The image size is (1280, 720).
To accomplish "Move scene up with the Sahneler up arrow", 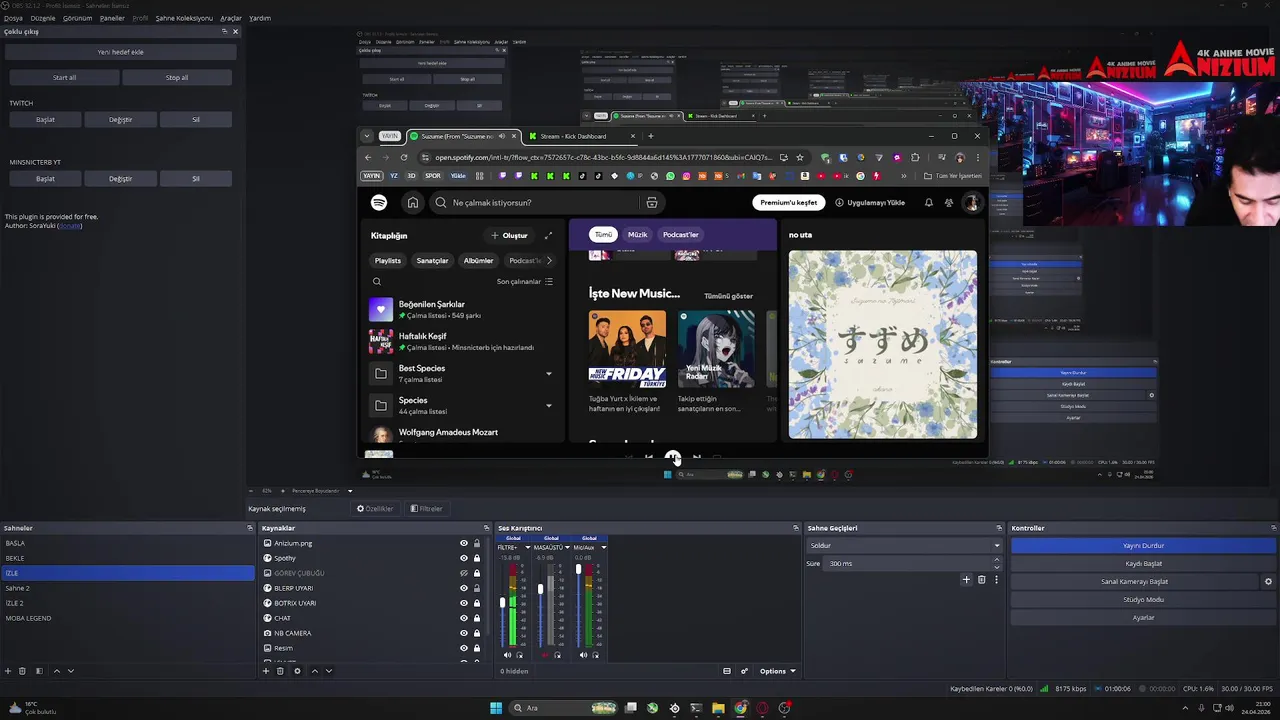I will [56, 671].
